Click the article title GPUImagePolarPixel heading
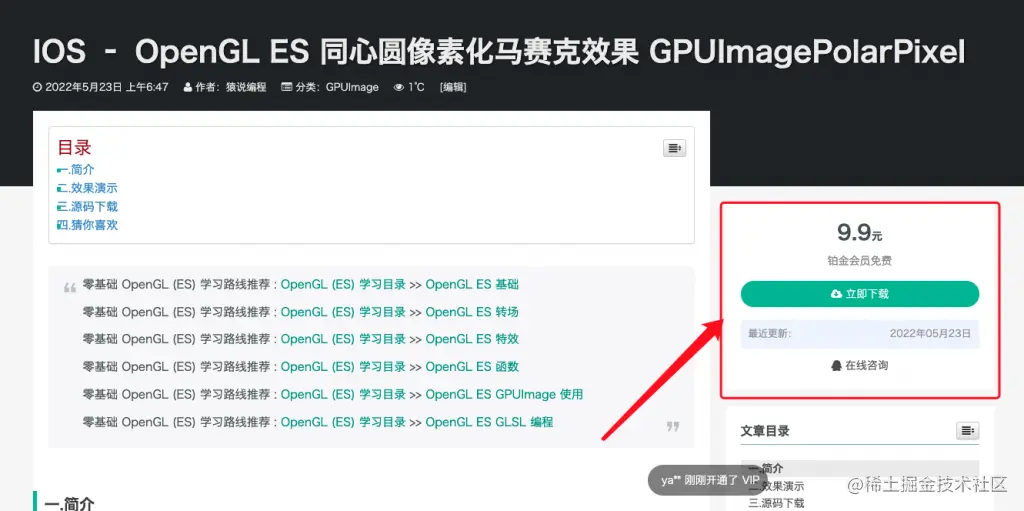 499,53
